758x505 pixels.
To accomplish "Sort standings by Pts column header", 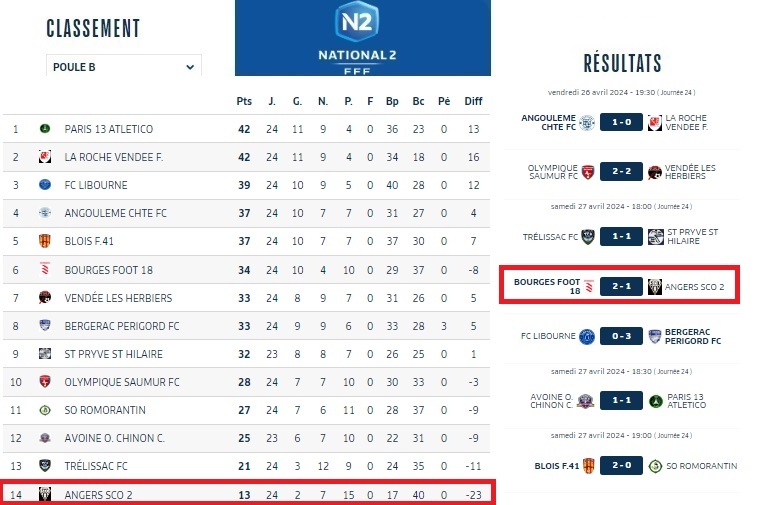I will click(244, 101).
